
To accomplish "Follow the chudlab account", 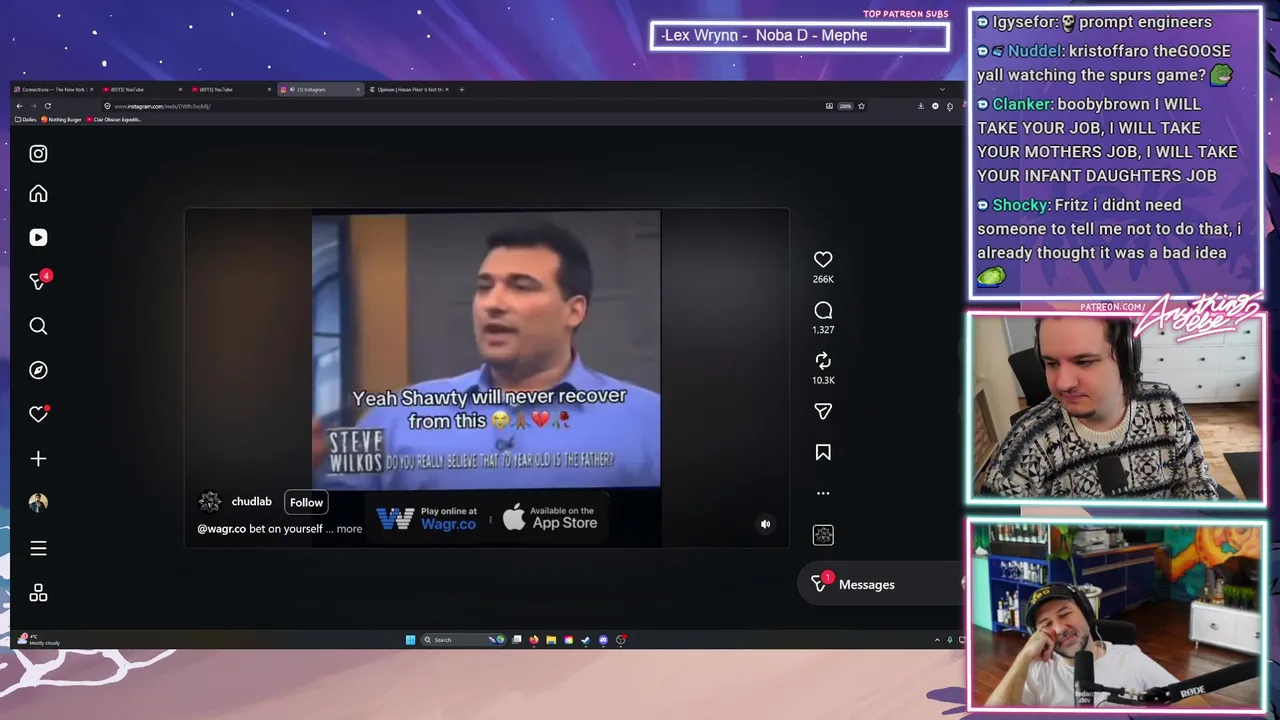I will click(306, 502).
